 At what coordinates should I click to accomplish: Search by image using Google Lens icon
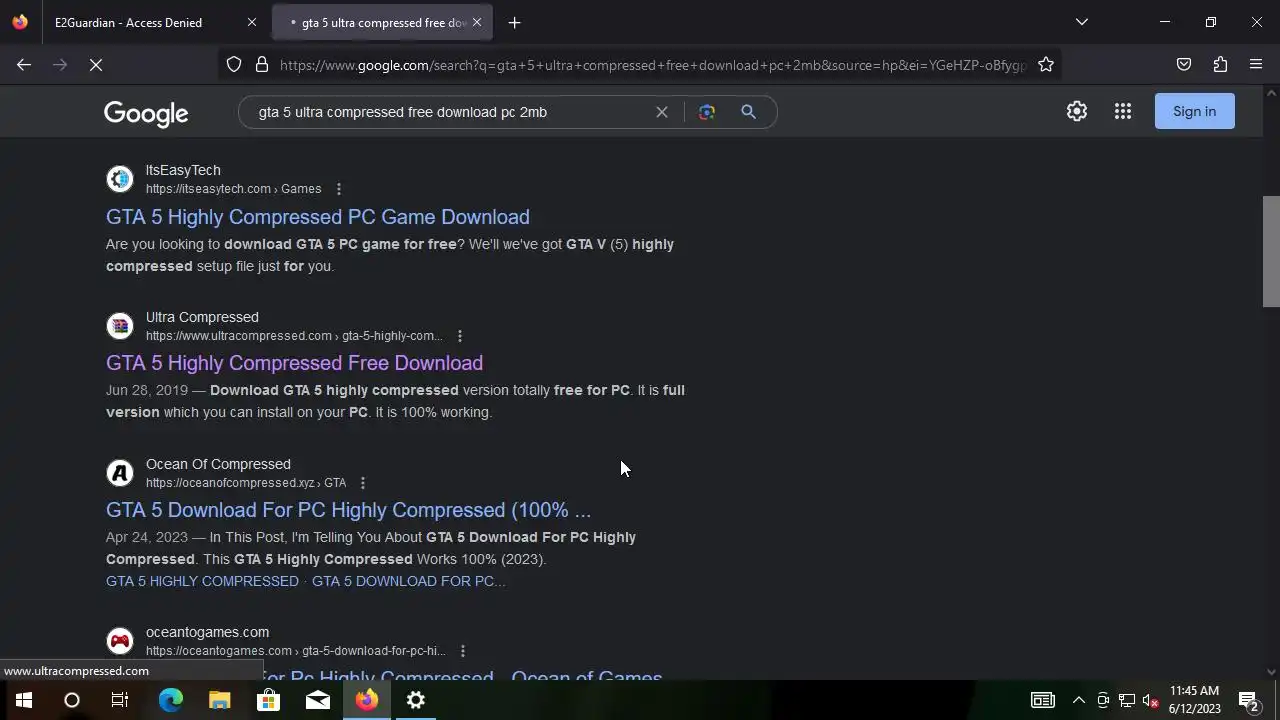coord(707,112)
